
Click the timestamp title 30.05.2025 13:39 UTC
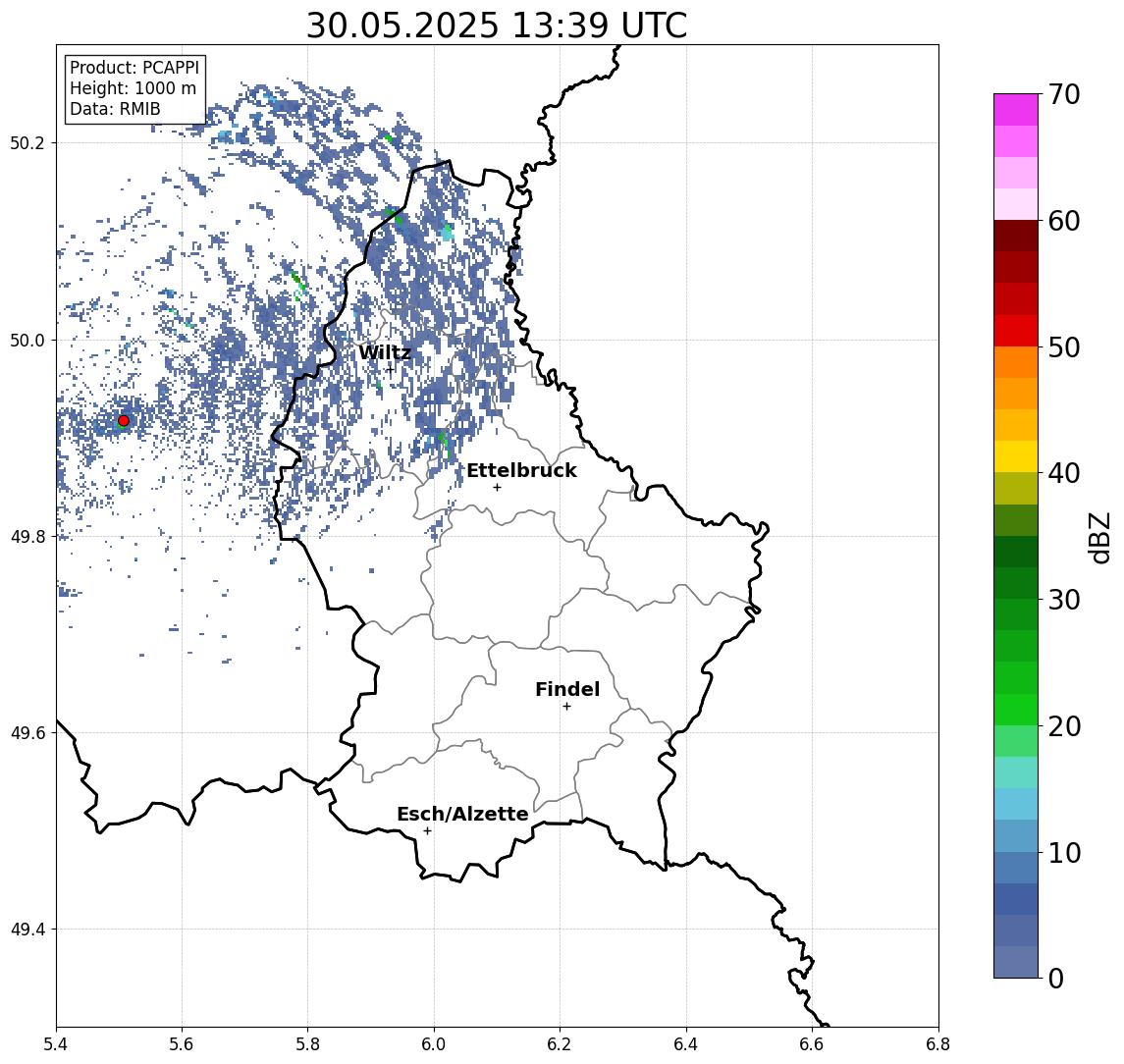click(x=497, y=26)
